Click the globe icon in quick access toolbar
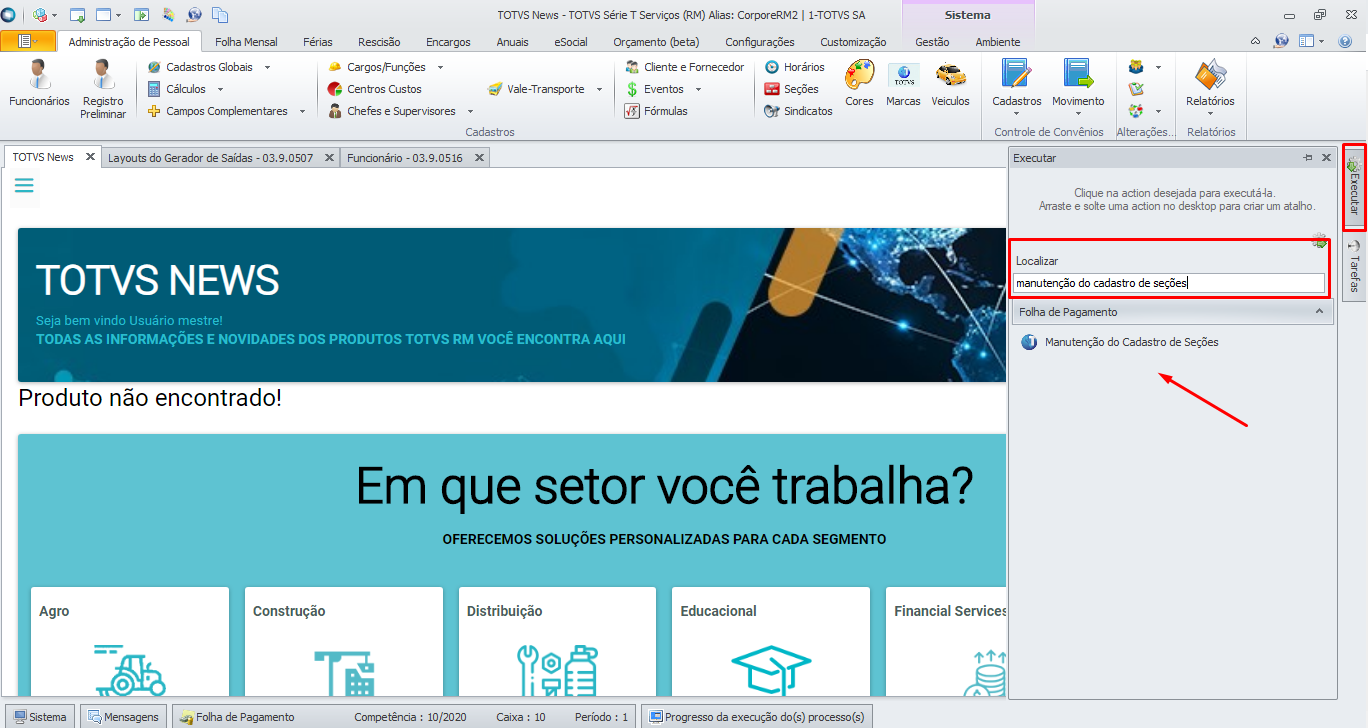 (194, 15)
